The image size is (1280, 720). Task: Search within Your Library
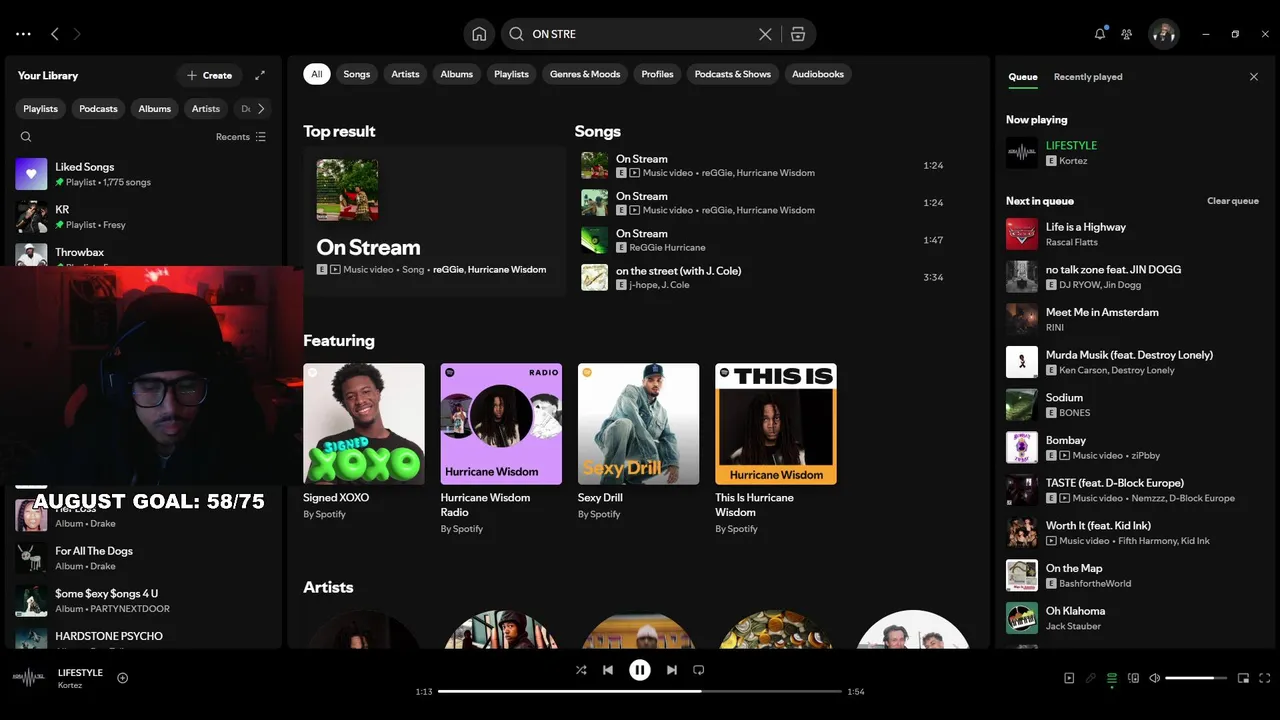coord(26,137)
